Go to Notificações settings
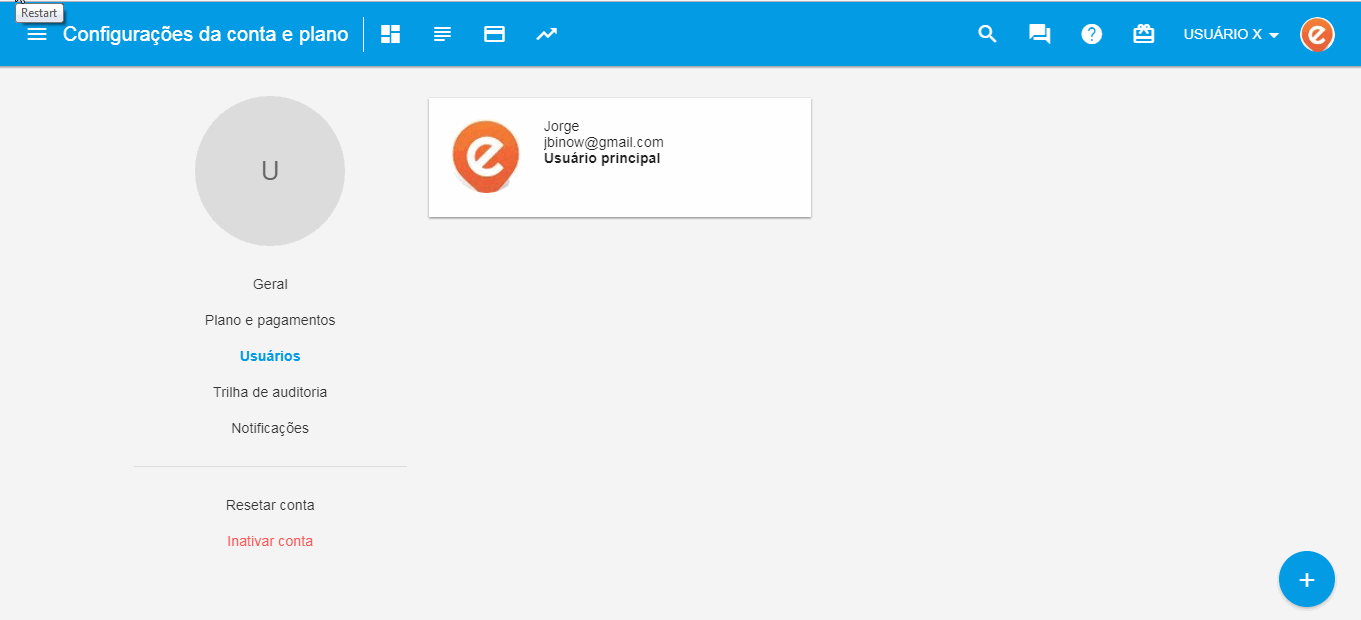The height and width of the screenshot is (620, 1361). (x=270, y=428)
